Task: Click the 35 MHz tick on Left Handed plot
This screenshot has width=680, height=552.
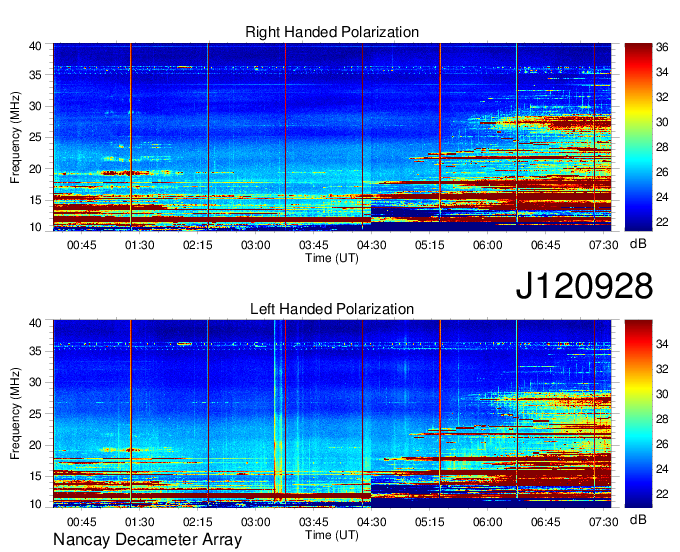Action: (x=35, y=351)
